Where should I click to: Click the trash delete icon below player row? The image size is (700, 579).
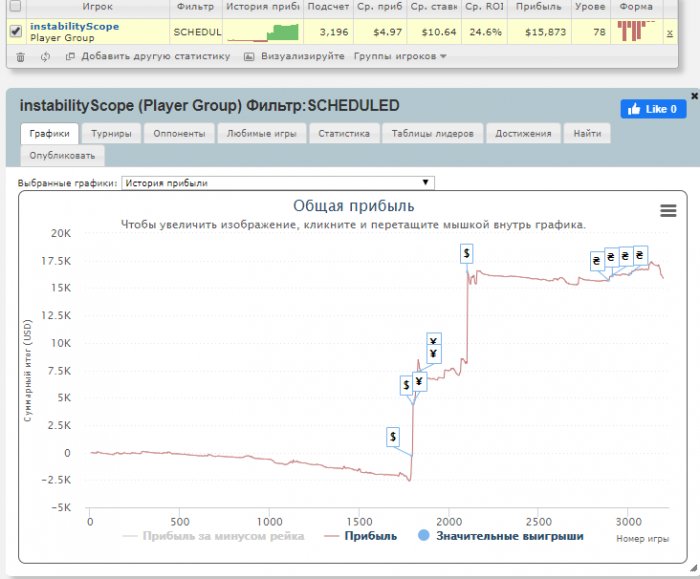tap(21, 57)
